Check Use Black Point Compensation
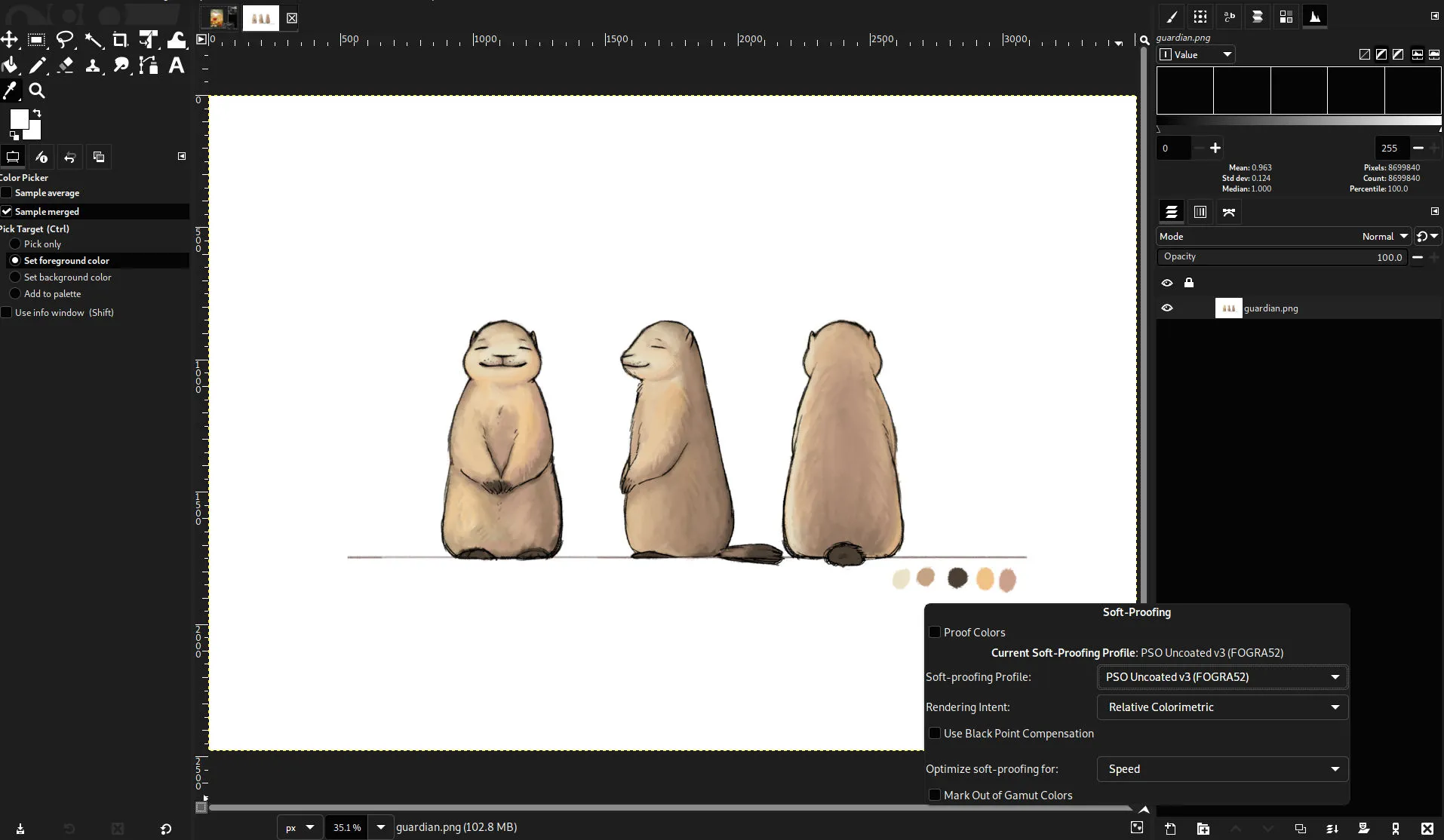Viewport: 1444px width, 840px height. coord(936,733)
